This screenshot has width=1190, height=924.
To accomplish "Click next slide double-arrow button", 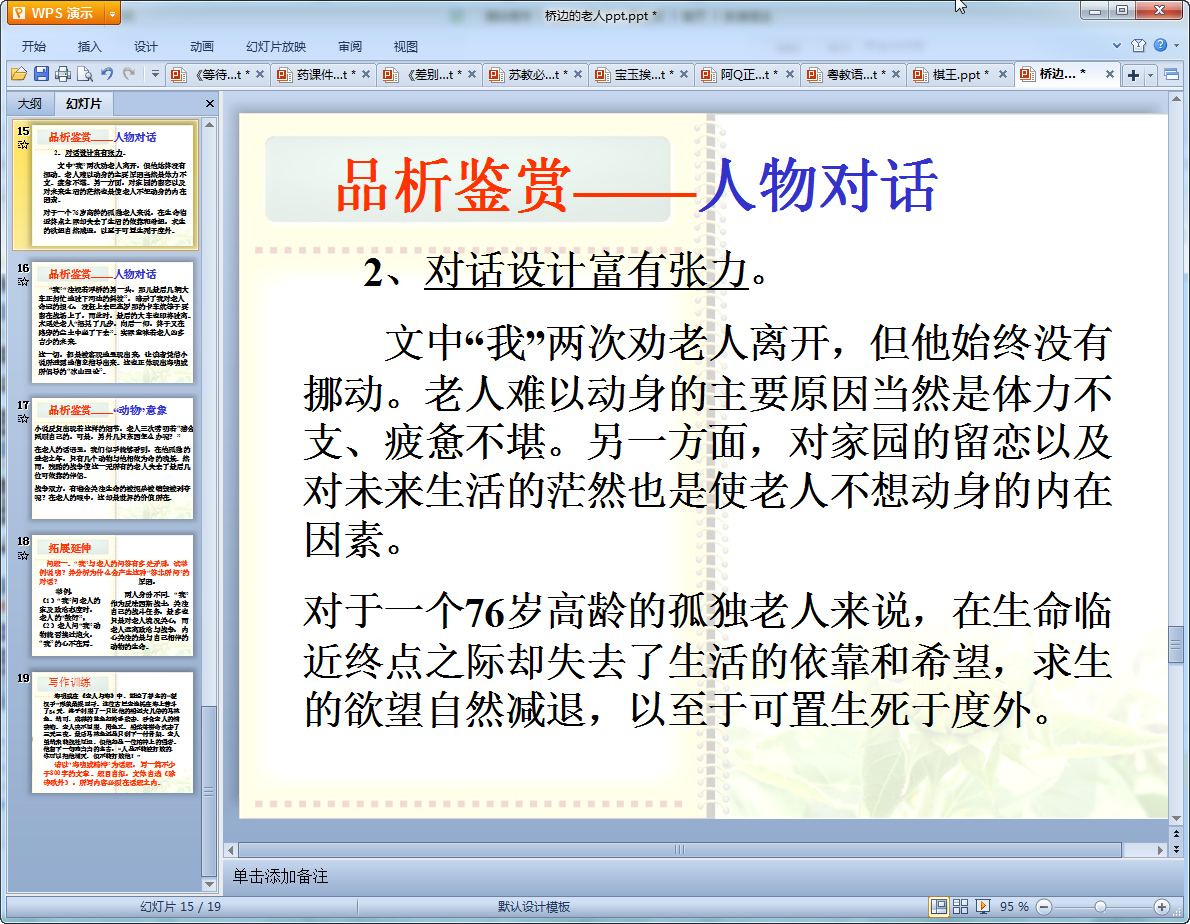I will [1176, 850].
